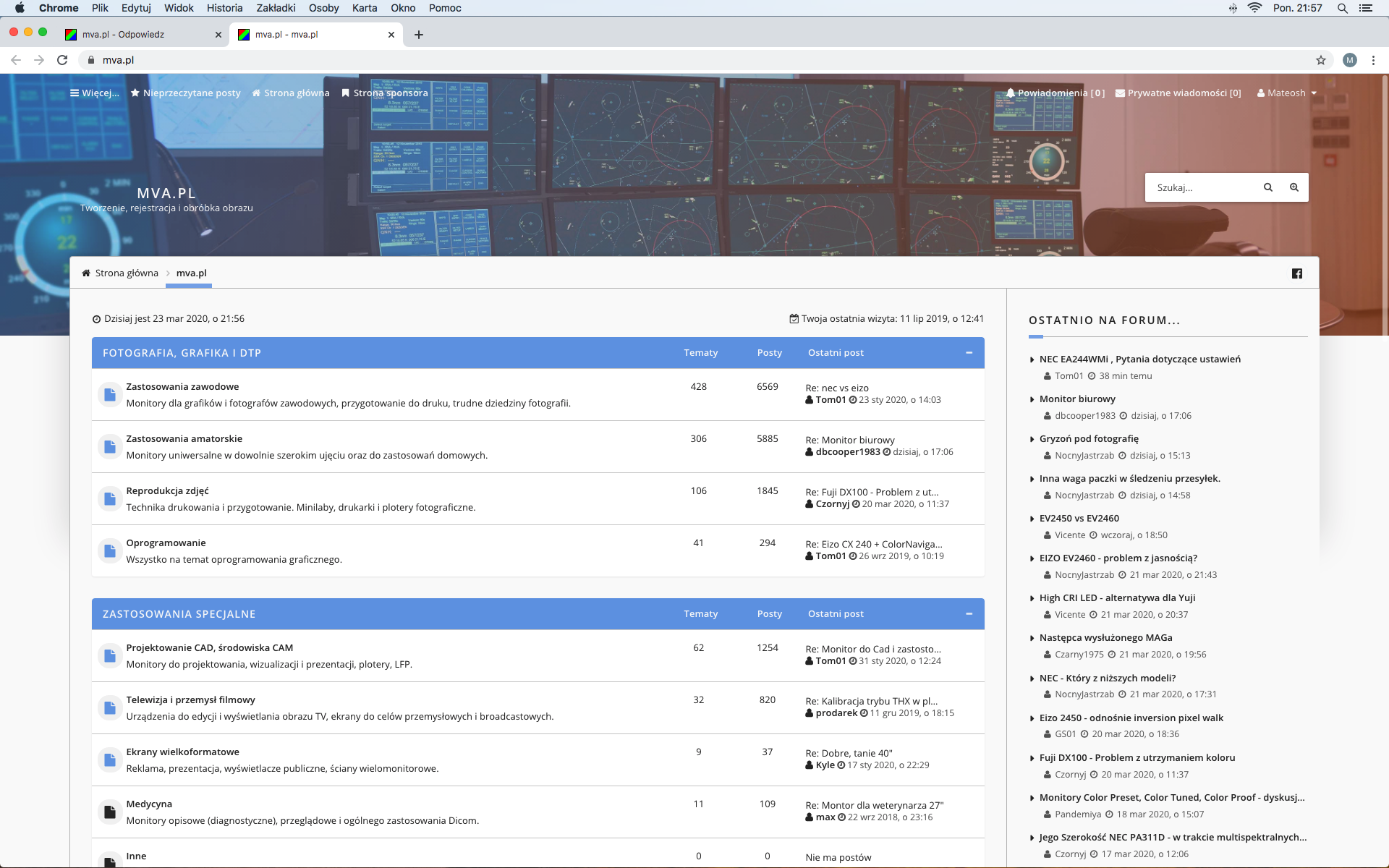Click the Medycyna forum folder icon
The width and height of the screenshot is (1389, 868).
(110, 812)
